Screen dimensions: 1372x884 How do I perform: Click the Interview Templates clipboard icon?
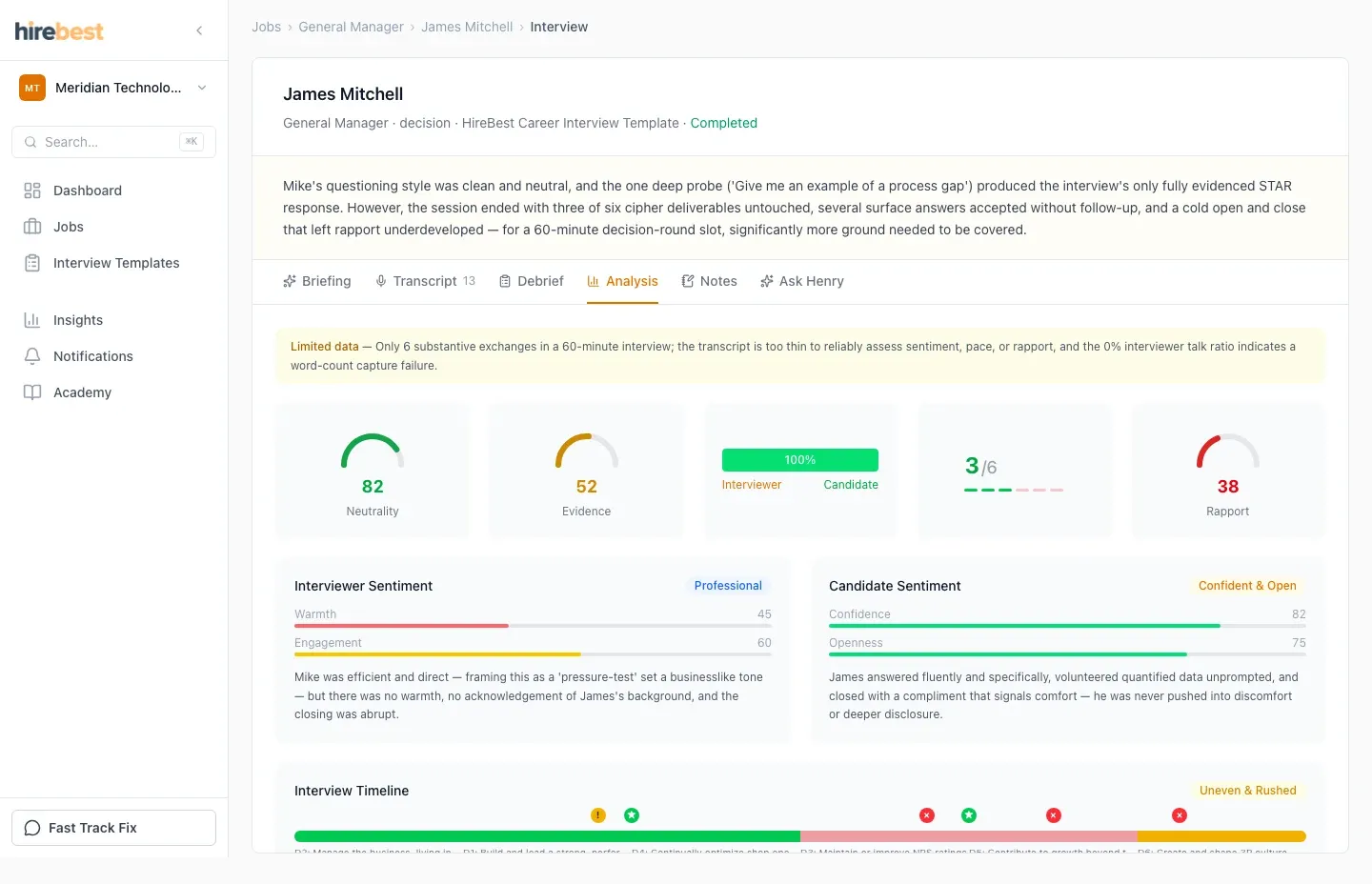(x=32, y=263)
